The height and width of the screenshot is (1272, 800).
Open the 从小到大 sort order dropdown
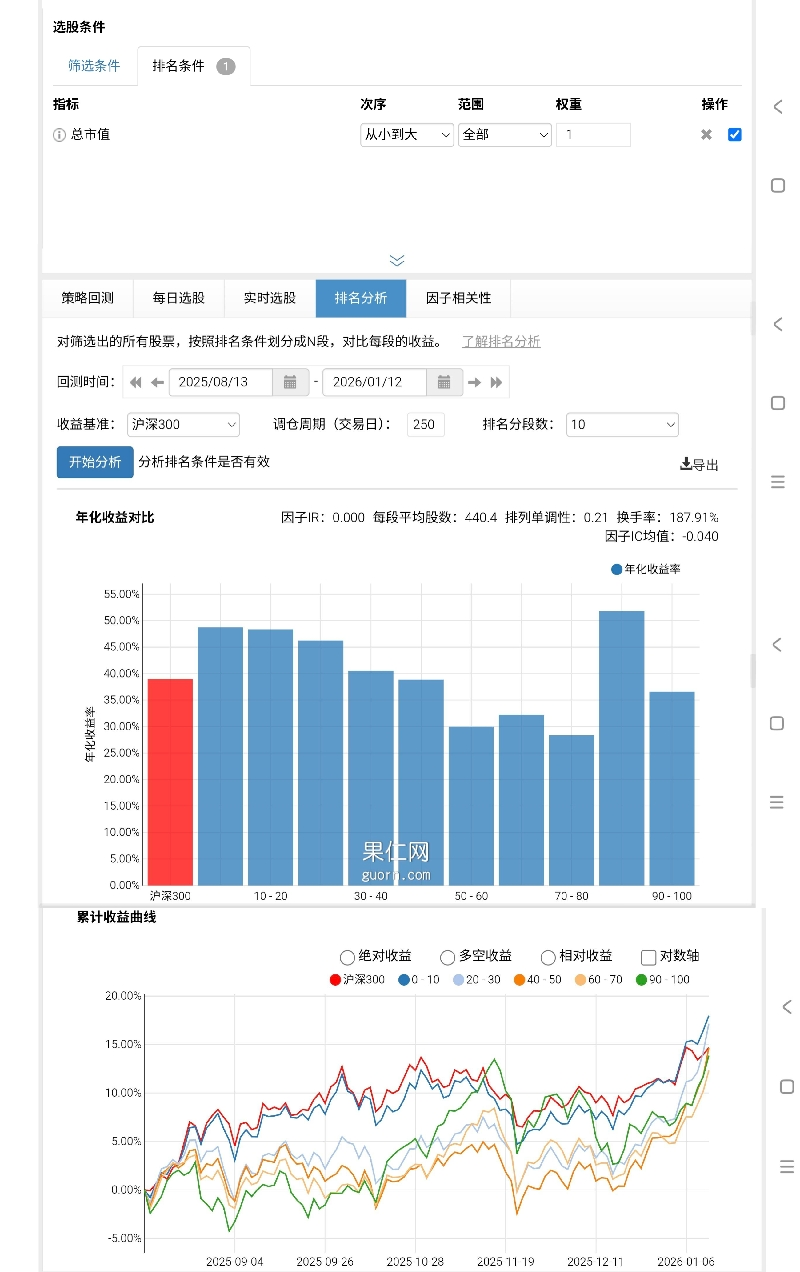coord(406,135)
